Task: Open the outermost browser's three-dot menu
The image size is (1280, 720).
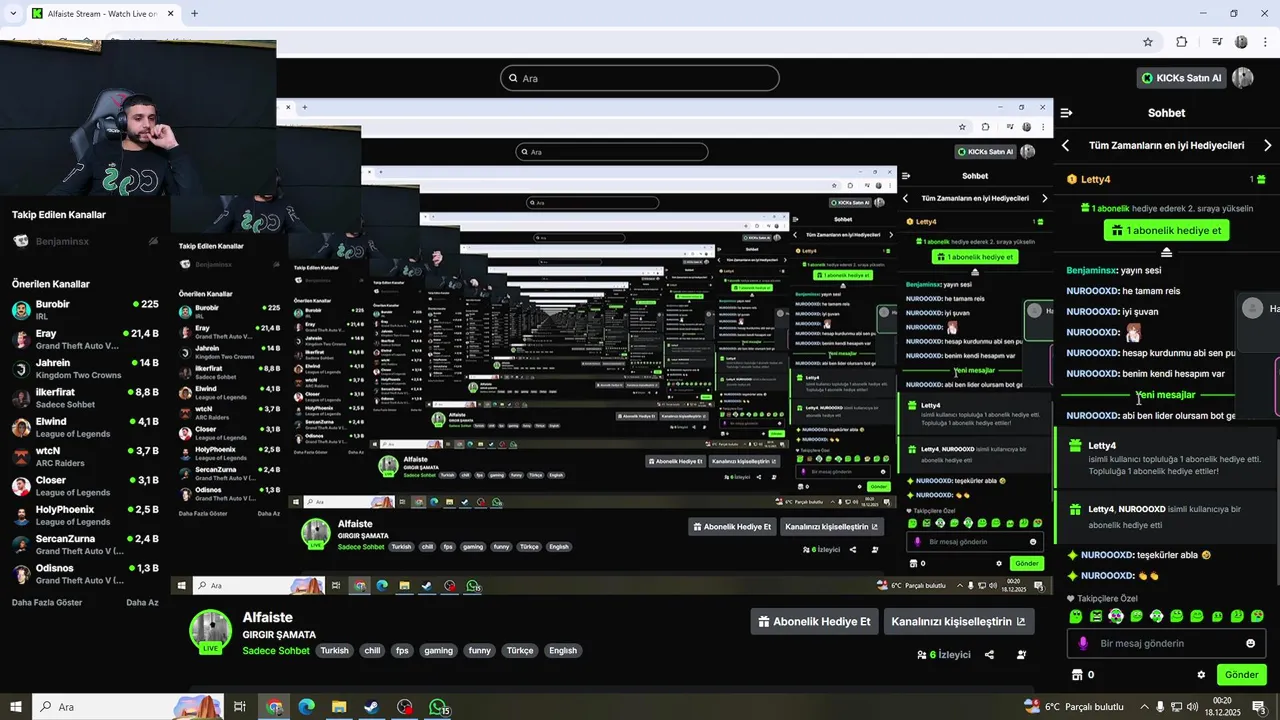Action: (x=1267, y=42)
